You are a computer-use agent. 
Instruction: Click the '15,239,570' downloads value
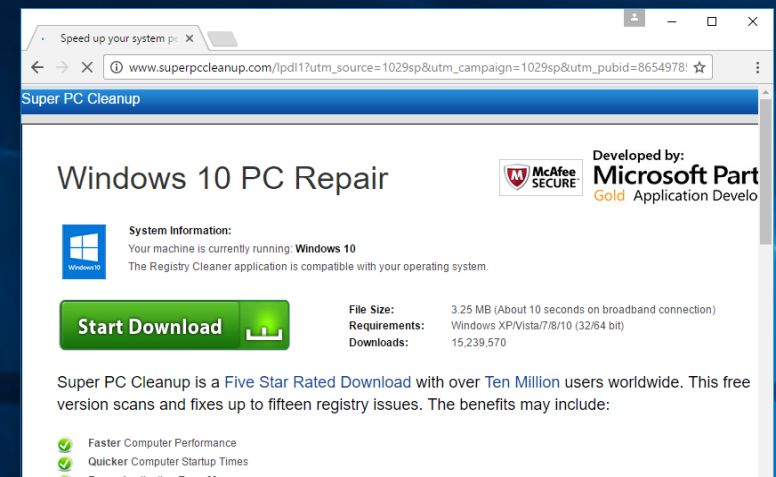click(x=479, y=342)
